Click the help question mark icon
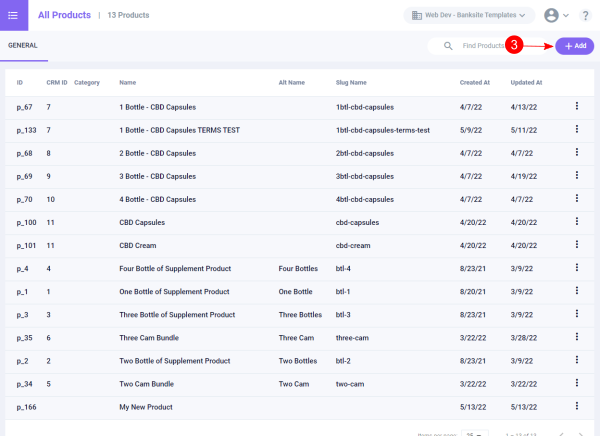 tap(584, 15)
